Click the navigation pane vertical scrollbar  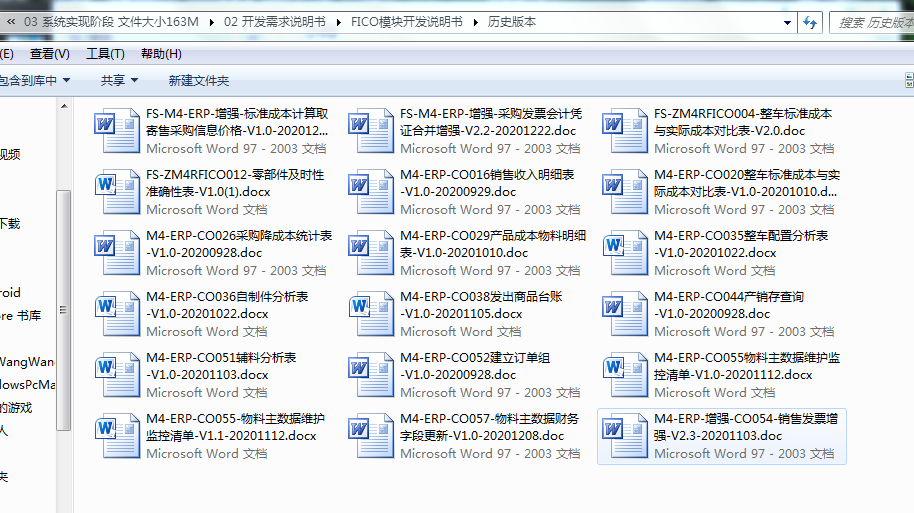coord(63,300)
